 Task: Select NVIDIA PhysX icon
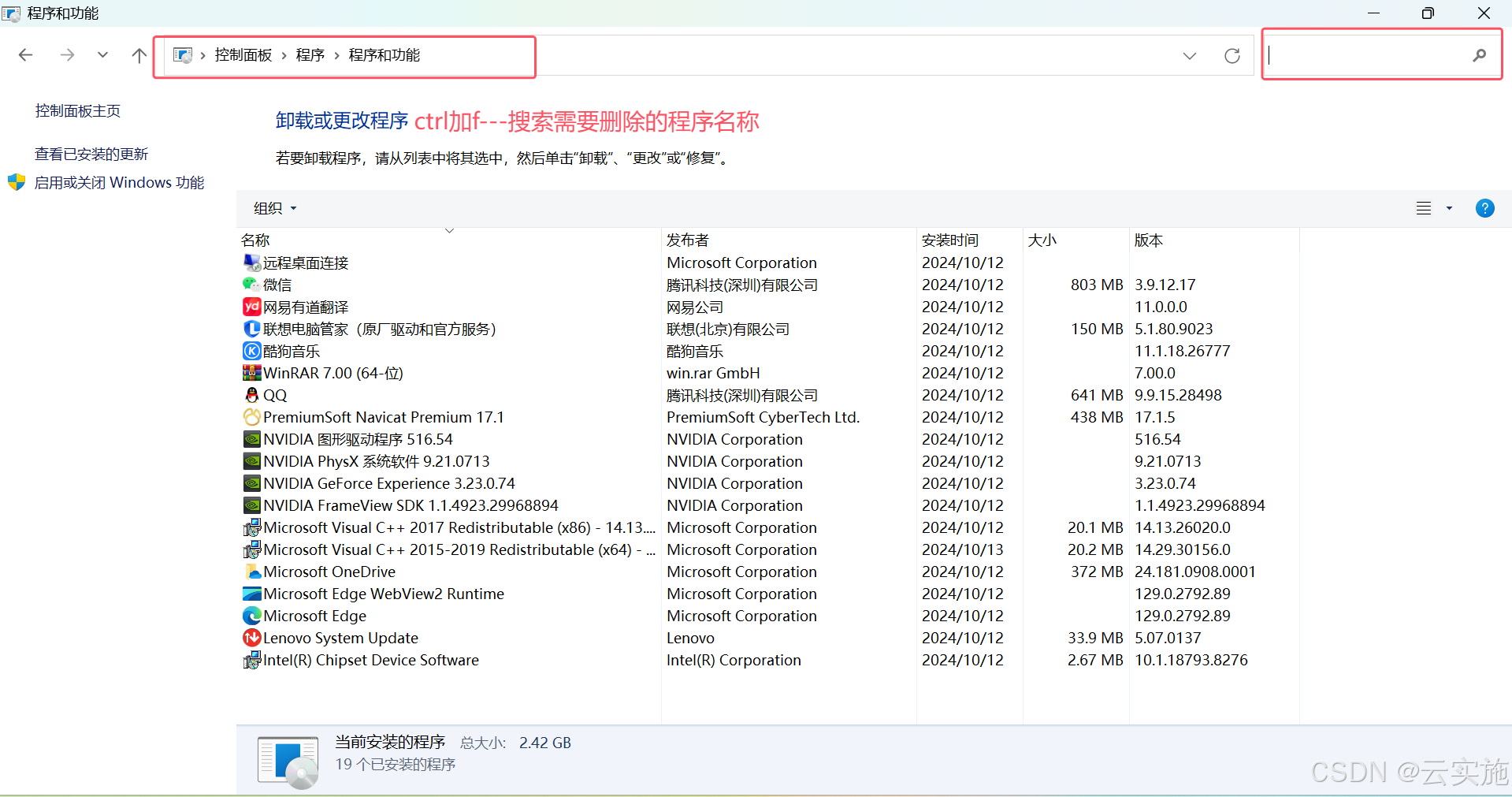(x=252, y=461)
